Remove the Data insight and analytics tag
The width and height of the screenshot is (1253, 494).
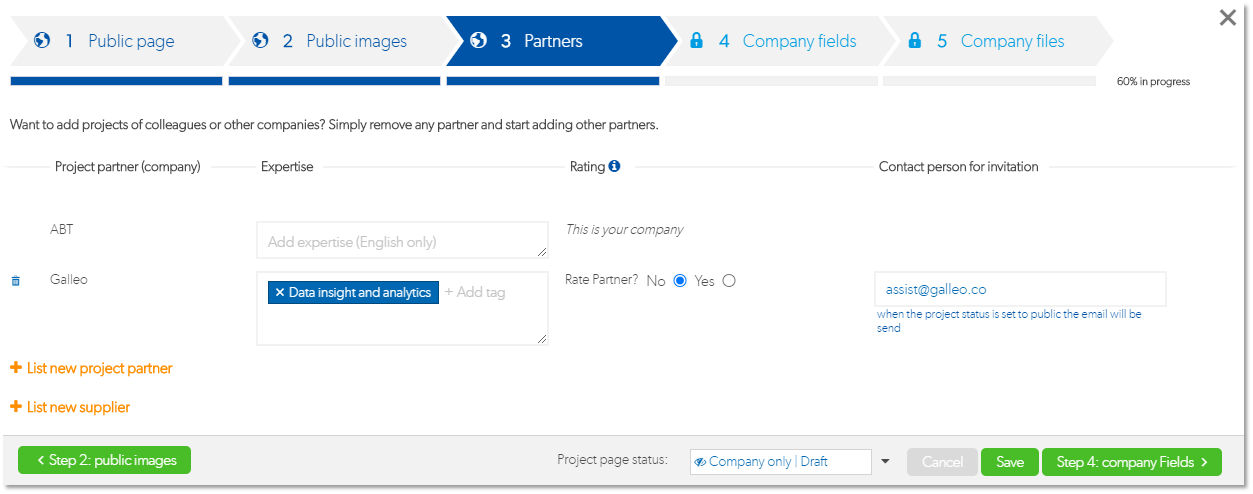click(x=279, y=292)
